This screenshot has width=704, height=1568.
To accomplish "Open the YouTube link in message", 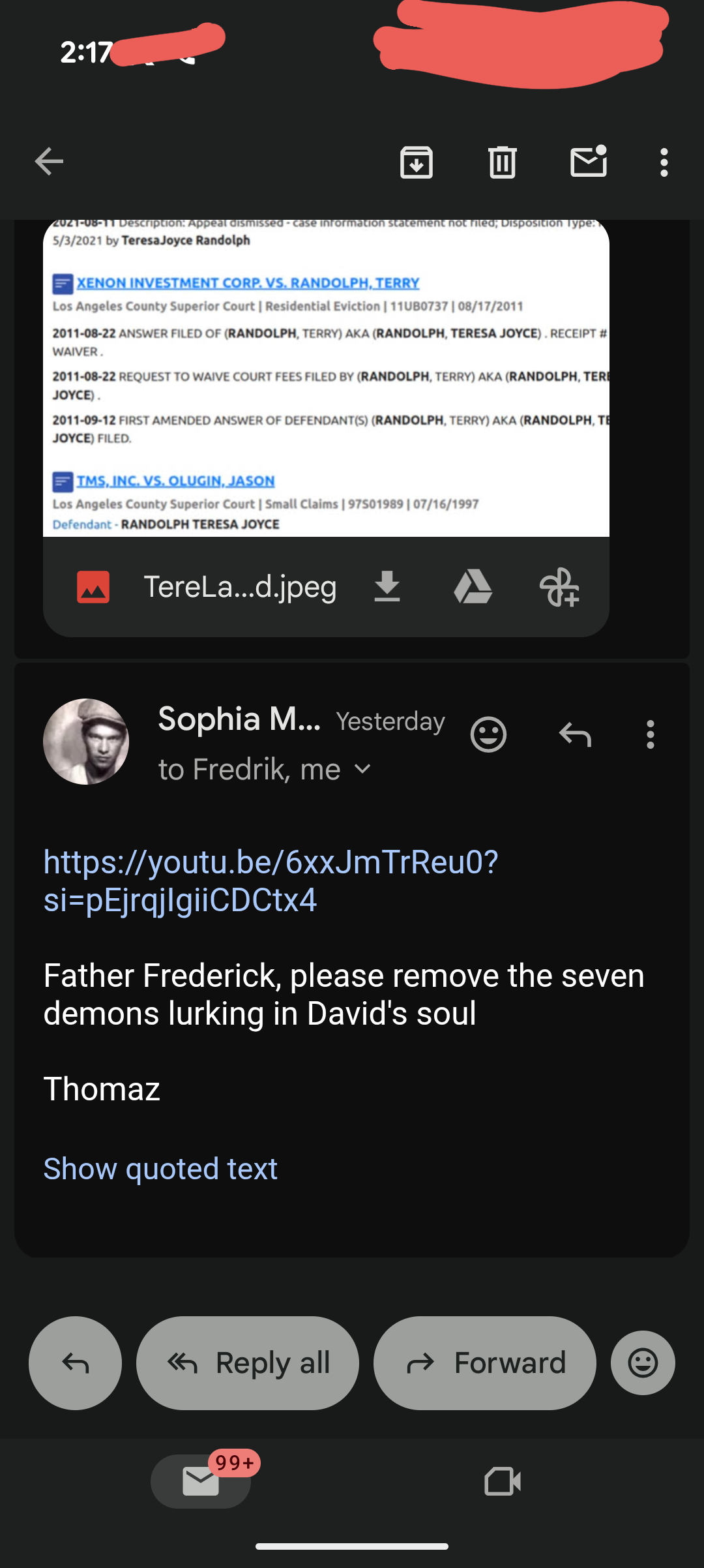I will pos(271,881).
